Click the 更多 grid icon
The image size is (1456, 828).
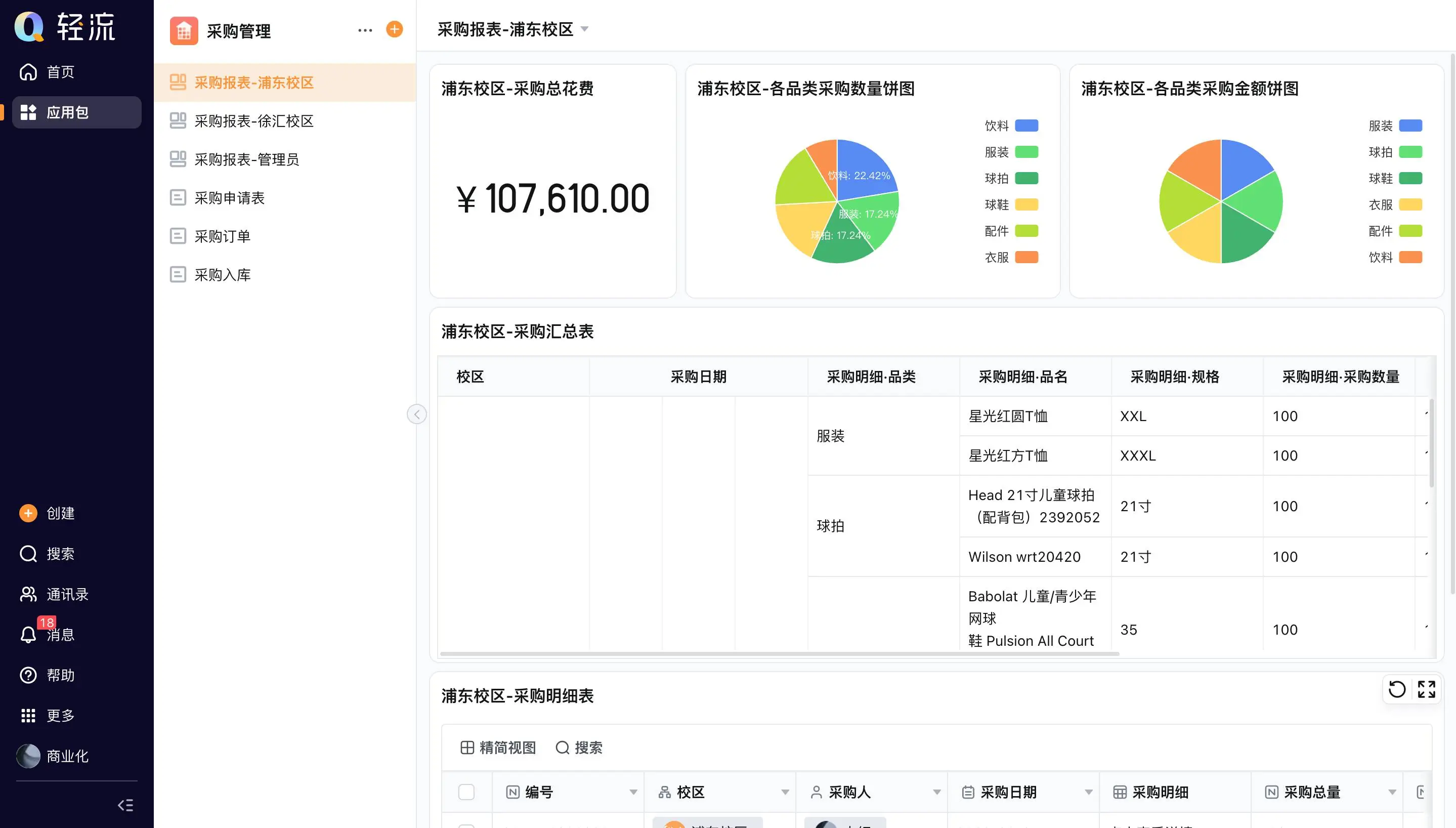tap(28, 716)
